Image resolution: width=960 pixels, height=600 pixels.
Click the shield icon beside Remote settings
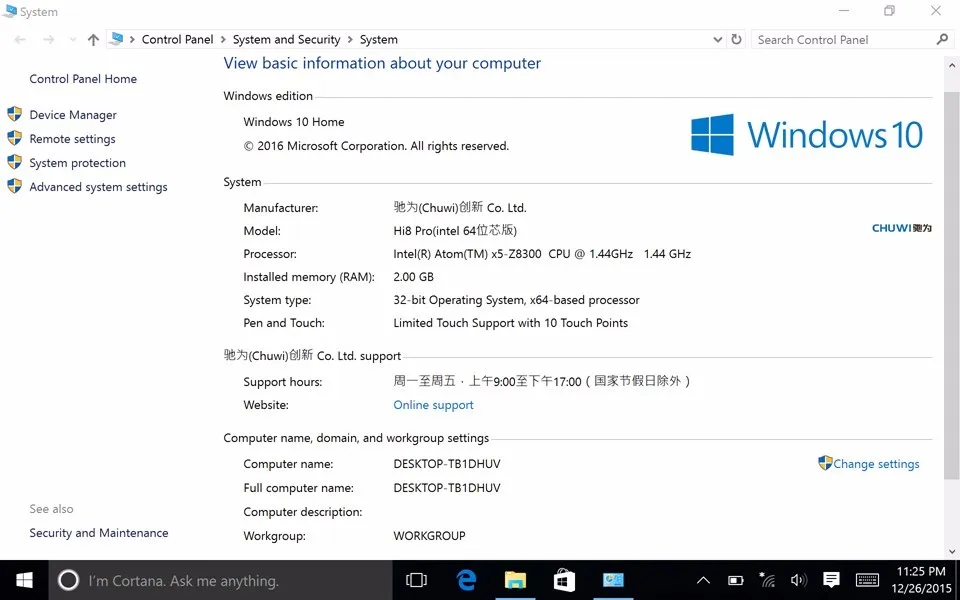click(x=15, y=138)
